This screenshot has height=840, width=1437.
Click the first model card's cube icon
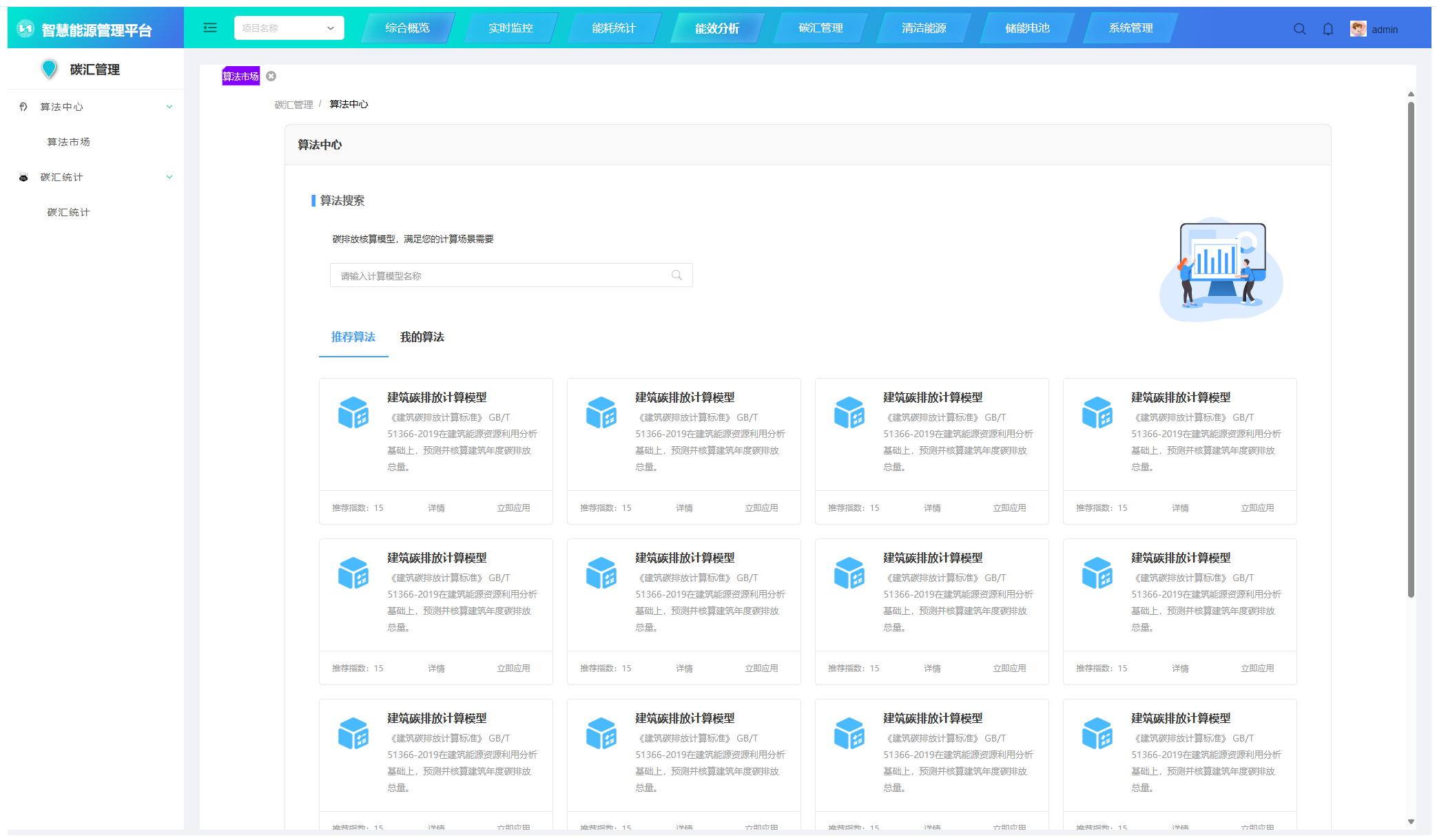353,412
